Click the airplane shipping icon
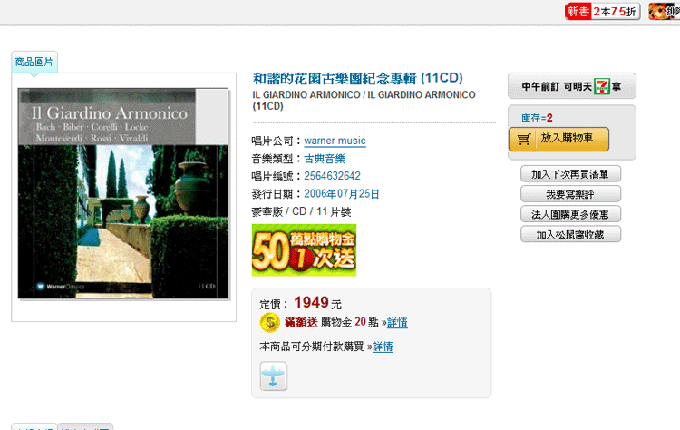This screenshot has height=430, width=680. 273,376
